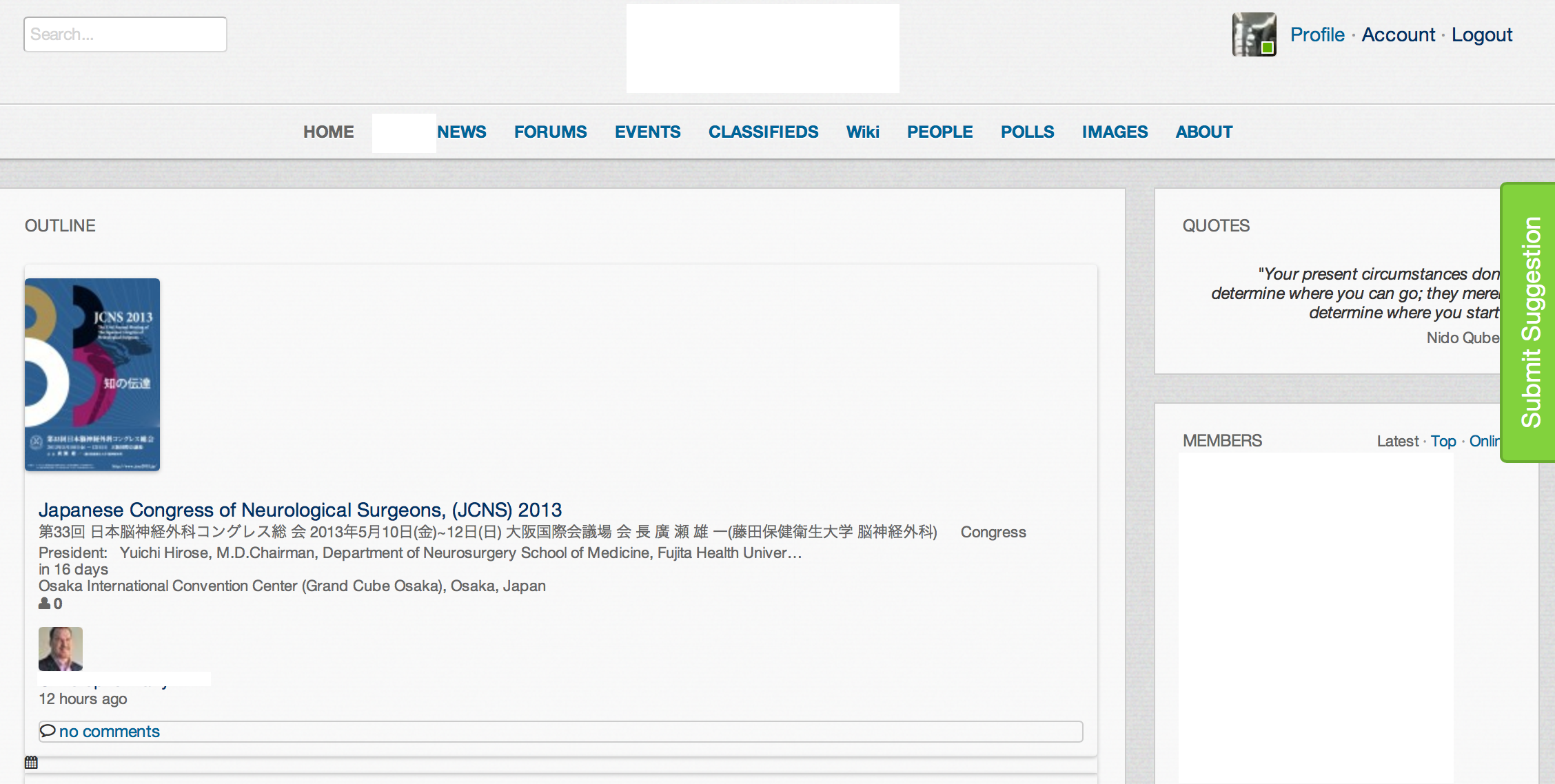Select the PEOPLE menu item
Image resolution: width=1555 pixels, height=784 pixels.
(x=939, y=132)
